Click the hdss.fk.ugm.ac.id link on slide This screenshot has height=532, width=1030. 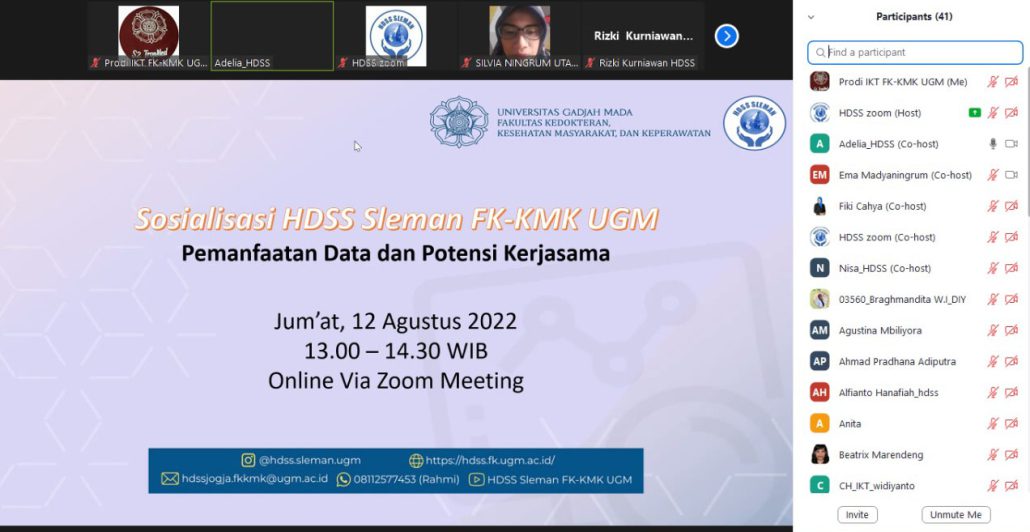point(490,460)
